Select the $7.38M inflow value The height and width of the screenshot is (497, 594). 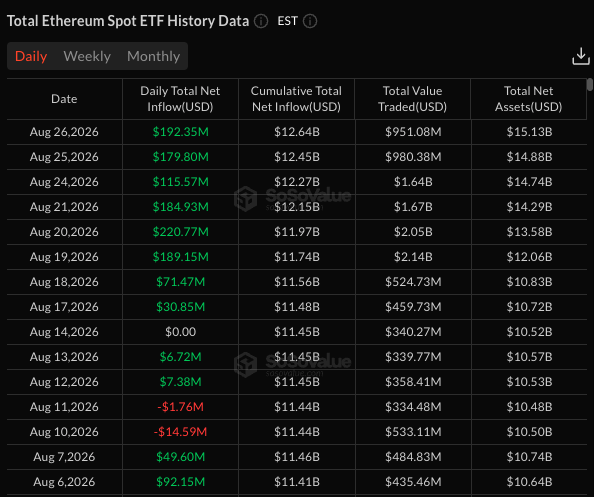coord(180,382)
